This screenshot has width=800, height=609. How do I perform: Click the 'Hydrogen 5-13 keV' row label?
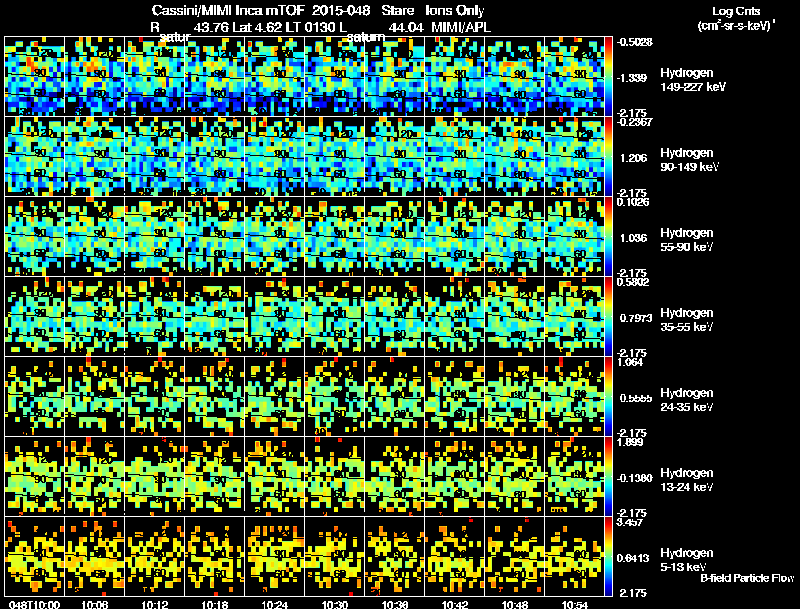(687, 560)
